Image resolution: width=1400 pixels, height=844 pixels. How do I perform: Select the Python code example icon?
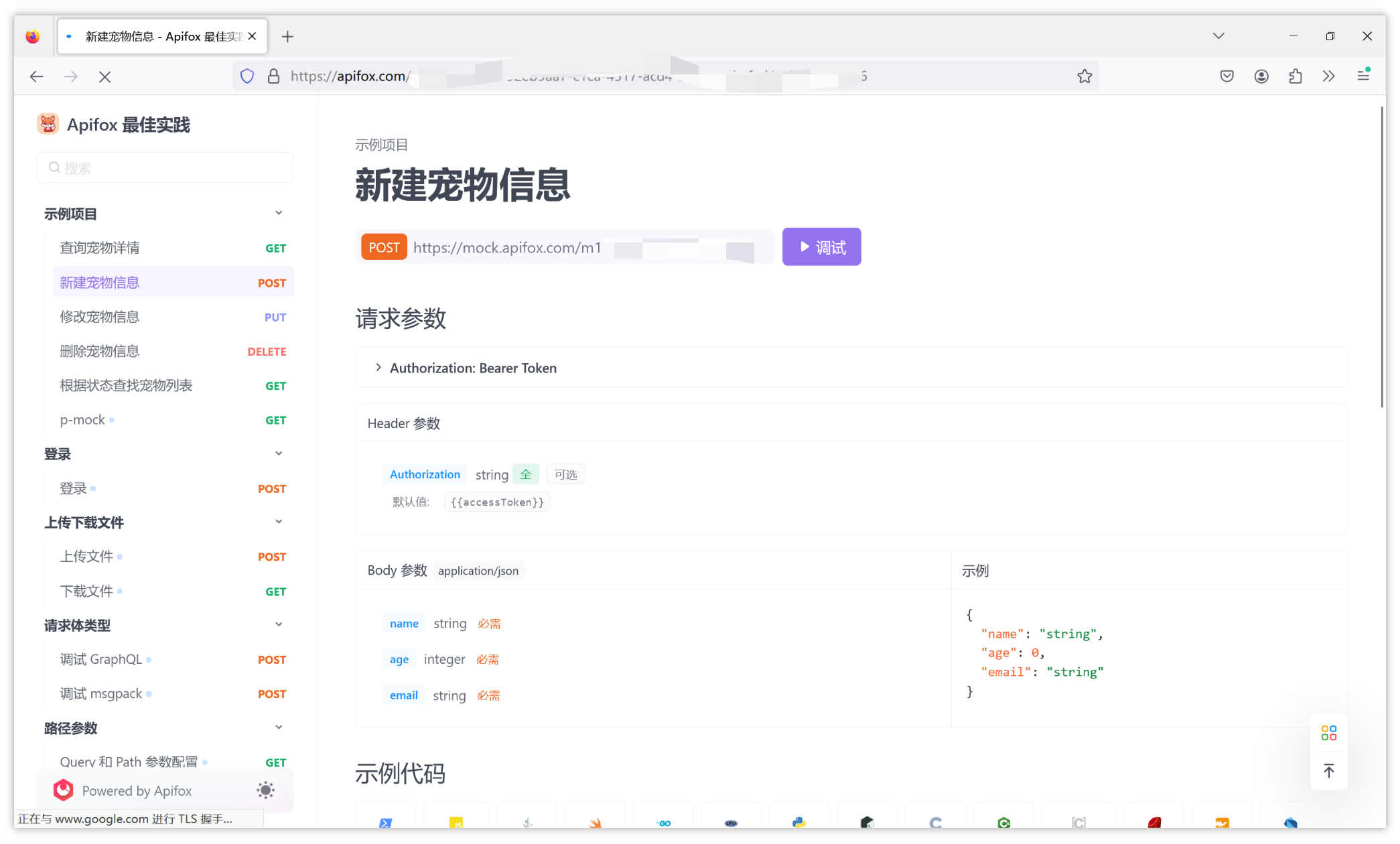pyautogui.click(x=799, y=823)
